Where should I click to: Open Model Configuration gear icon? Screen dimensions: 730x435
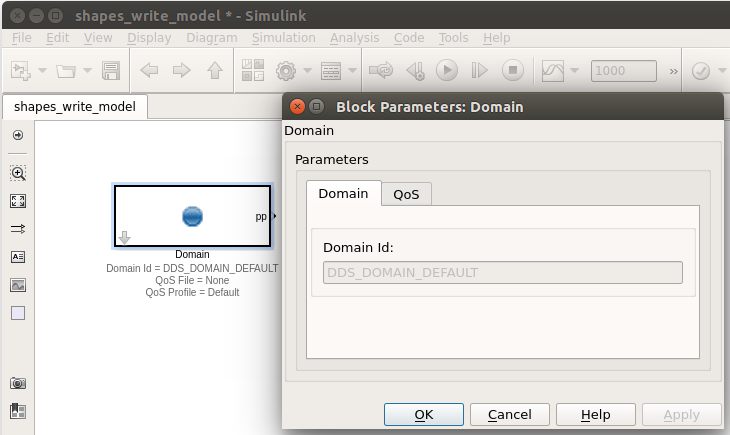[286, 71]
